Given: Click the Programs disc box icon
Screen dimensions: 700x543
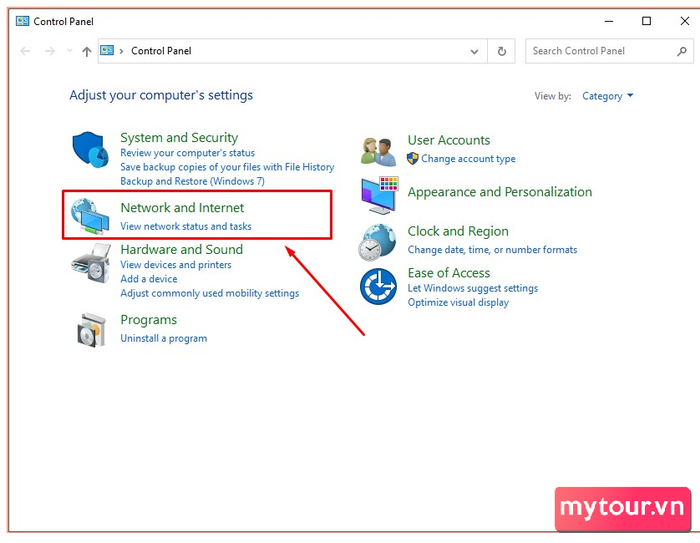Looking at the screenshot, I should click(92, 330).
